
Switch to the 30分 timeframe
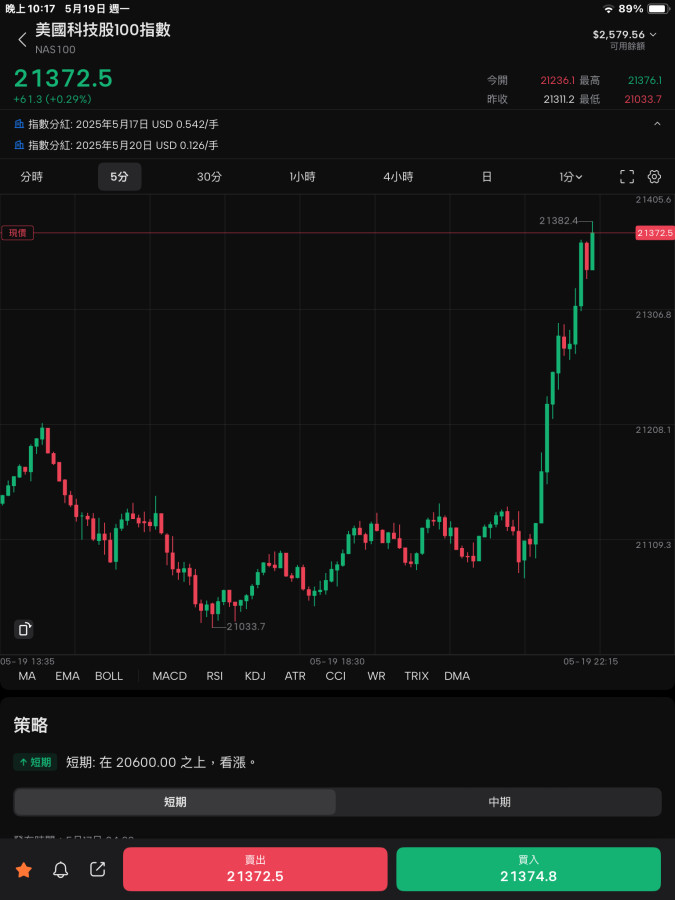pyautogui.click(x=209, y=177)
